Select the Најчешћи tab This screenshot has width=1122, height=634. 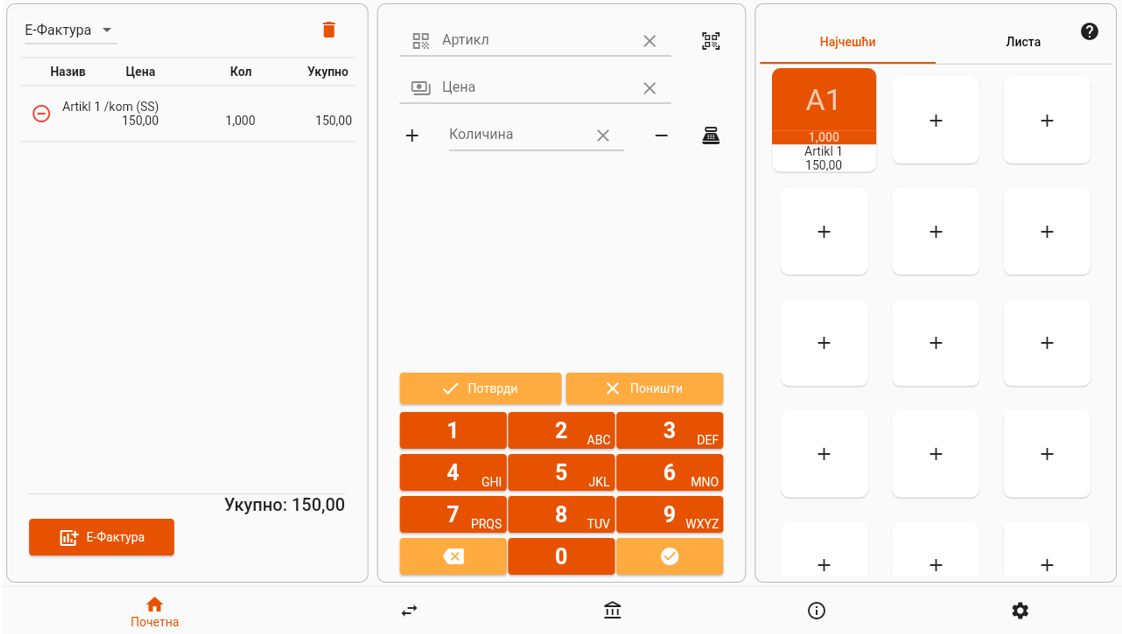[x=847, y=42]
